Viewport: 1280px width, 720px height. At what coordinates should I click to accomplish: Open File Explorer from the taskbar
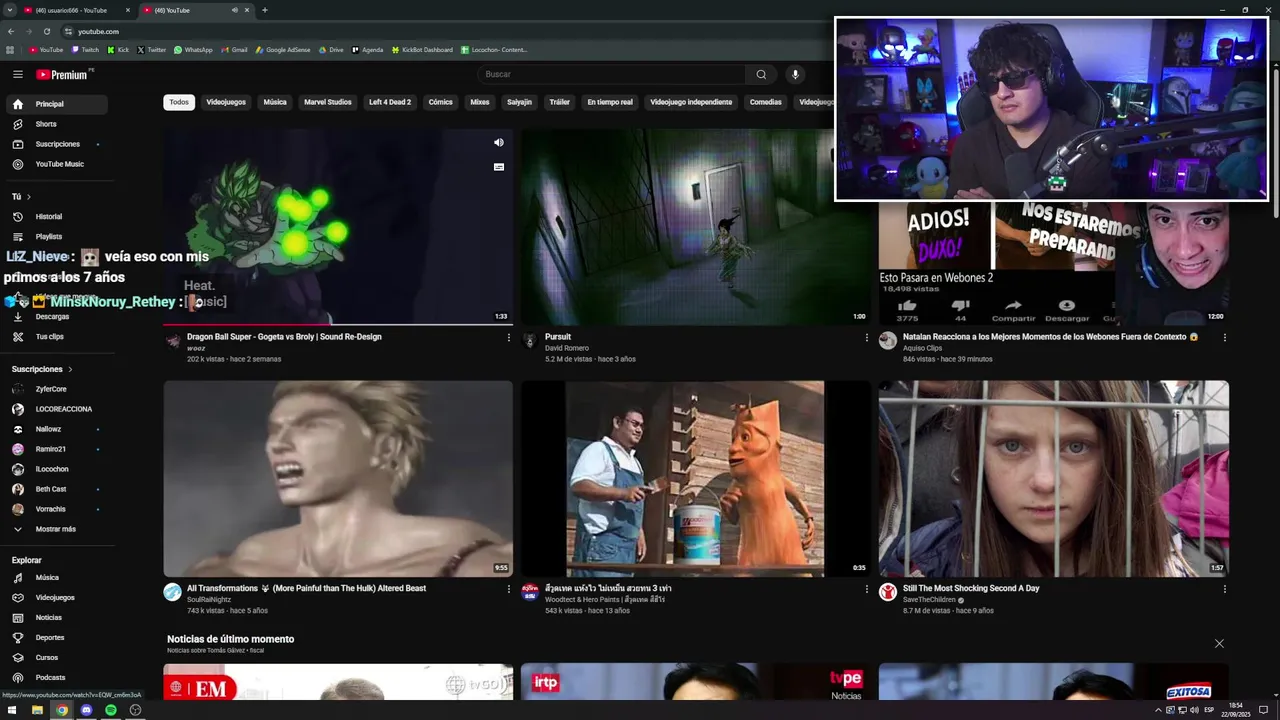[37, 710]
